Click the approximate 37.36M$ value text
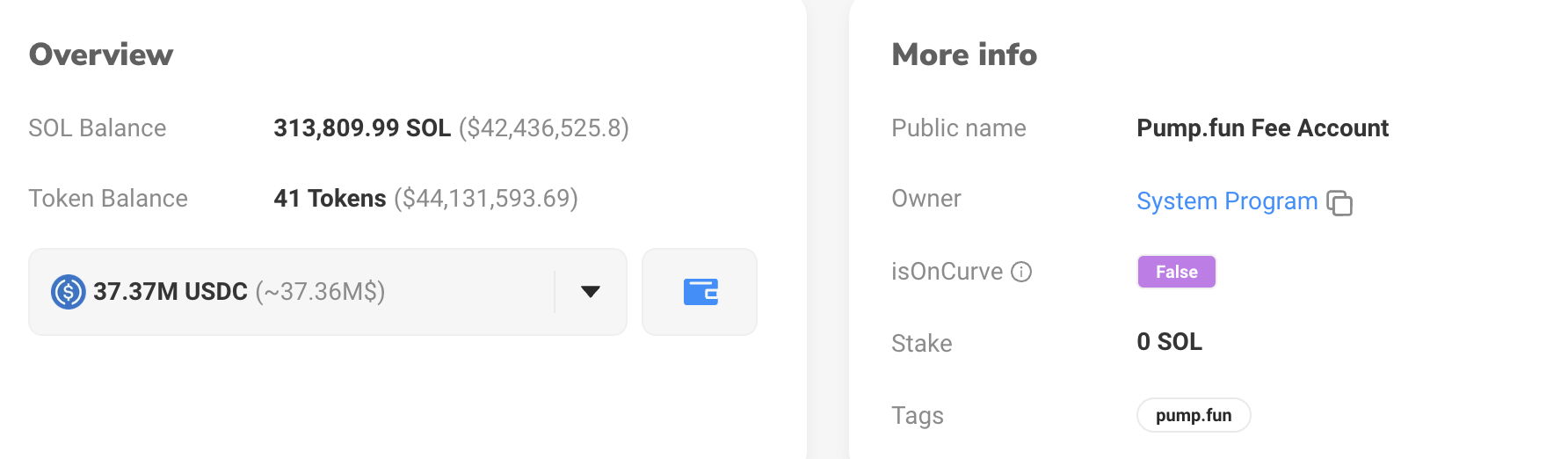The width and height of the screenshot is (1568, 459). (x=320, y=292)
